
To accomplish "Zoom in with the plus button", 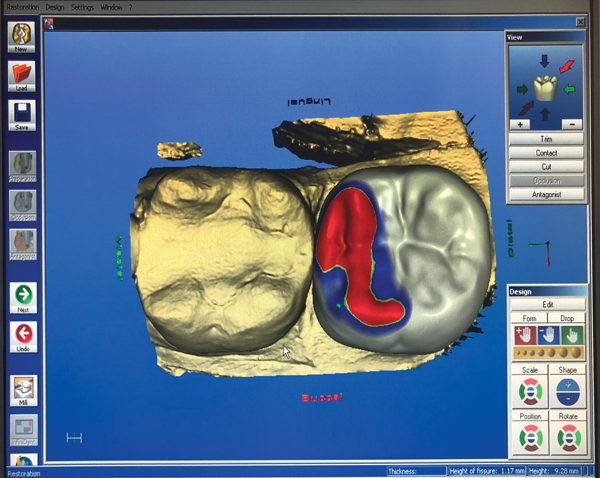I will (x=521, y=124).
